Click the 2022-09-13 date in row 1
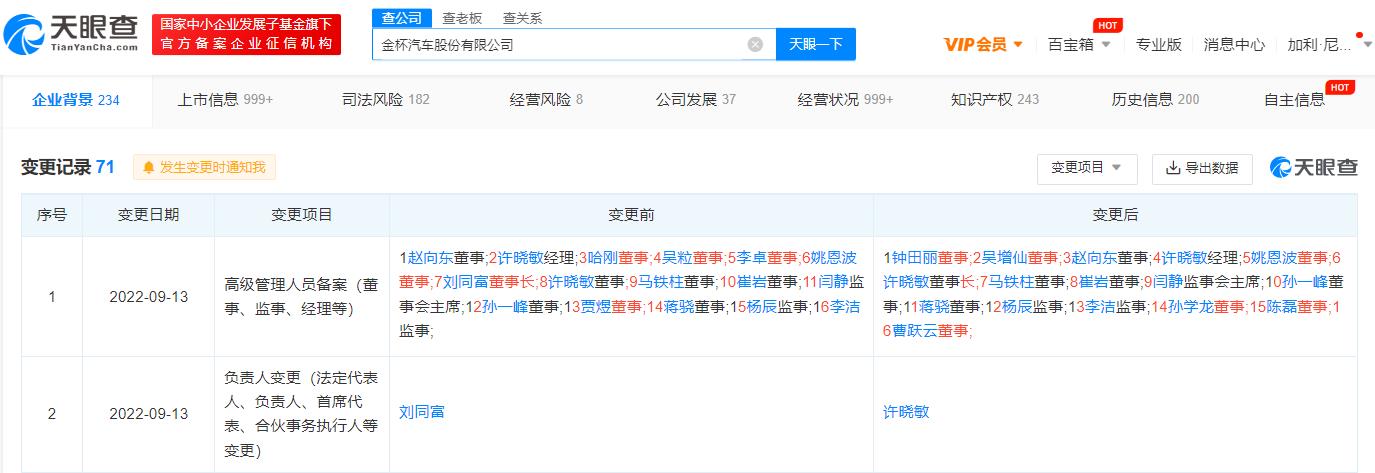The width and height of the screenshot is (1375, 473). [148, 297]
